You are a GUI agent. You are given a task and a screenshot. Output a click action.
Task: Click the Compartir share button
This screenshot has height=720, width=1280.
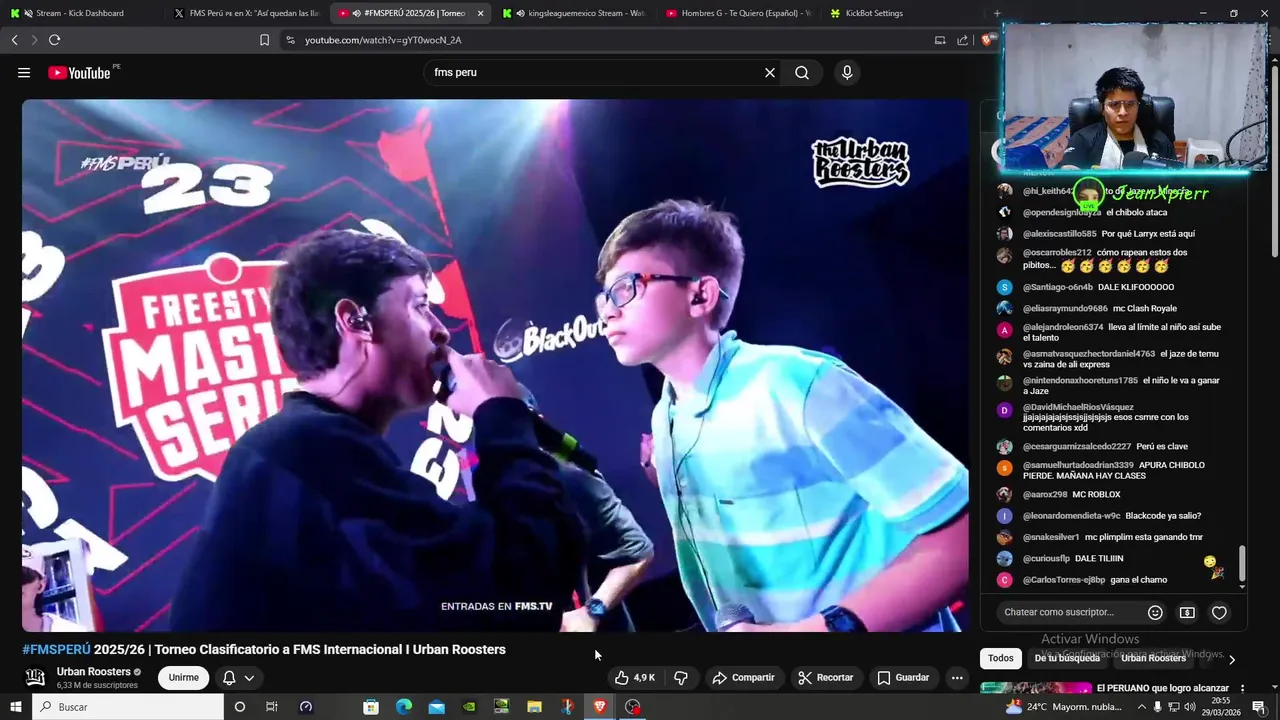(x=743, y=678)
